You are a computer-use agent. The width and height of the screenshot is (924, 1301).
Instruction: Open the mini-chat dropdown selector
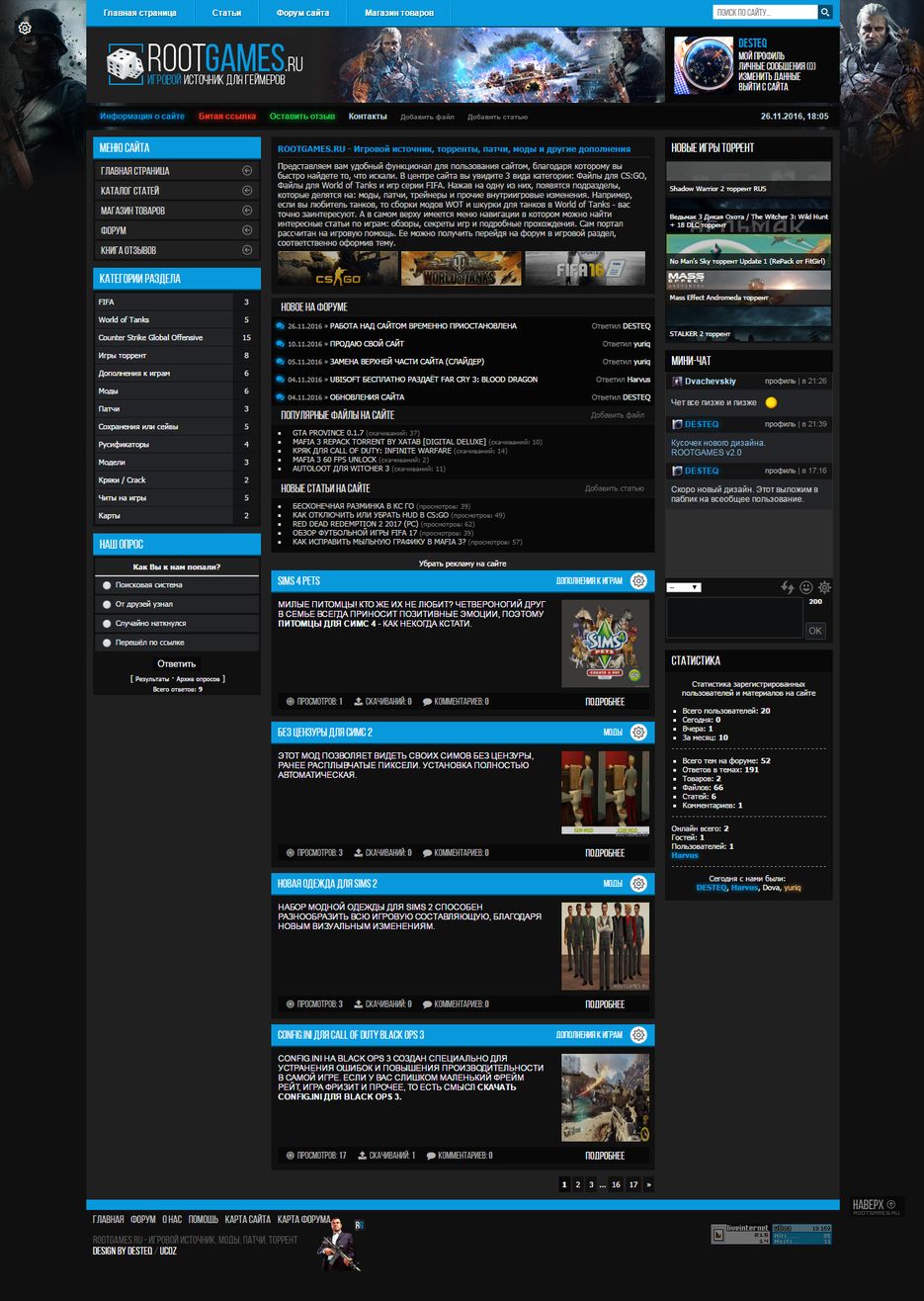(x=684, y=587)
